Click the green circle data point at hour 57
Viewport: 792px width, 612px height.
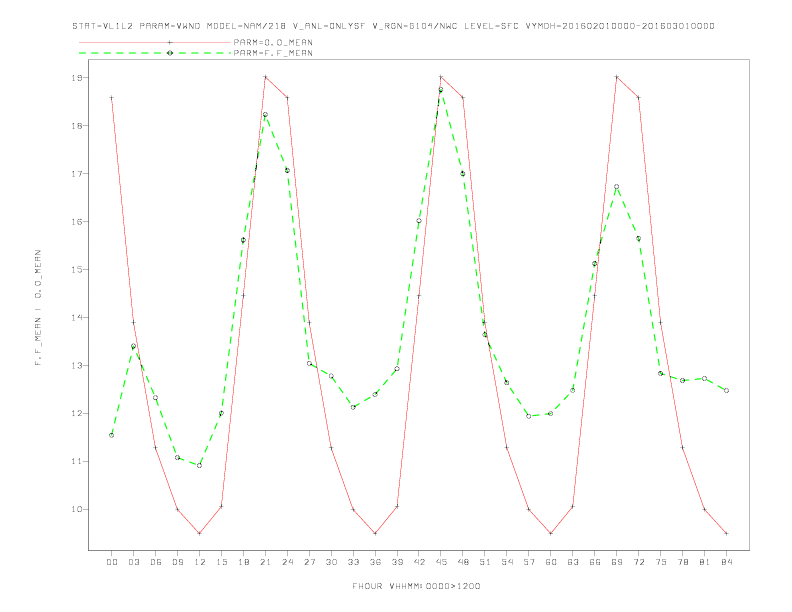point(529,416)
